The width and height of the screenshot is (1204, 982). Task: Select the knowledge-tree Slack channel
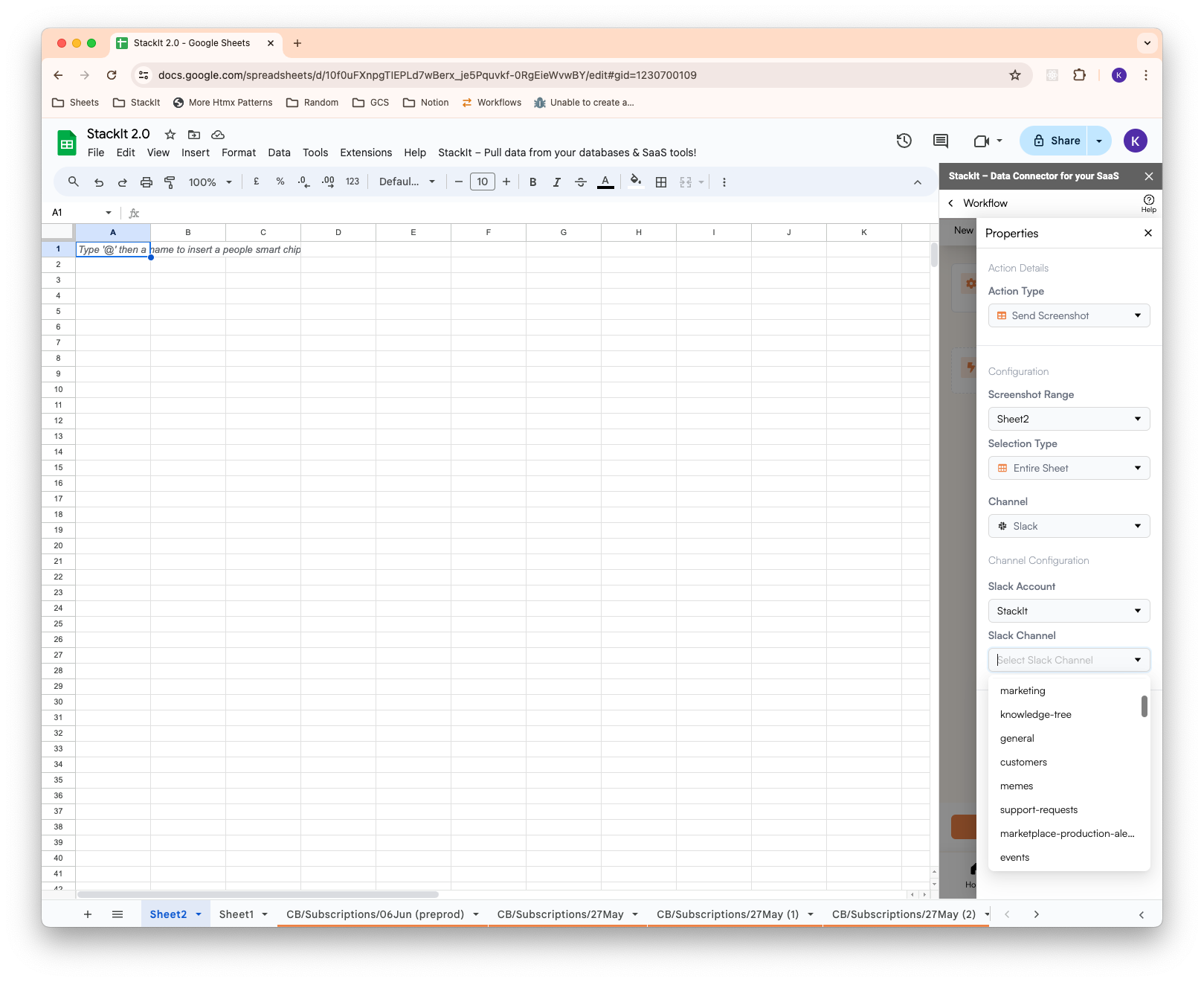pyautogui.click(x=1068, y=715)
